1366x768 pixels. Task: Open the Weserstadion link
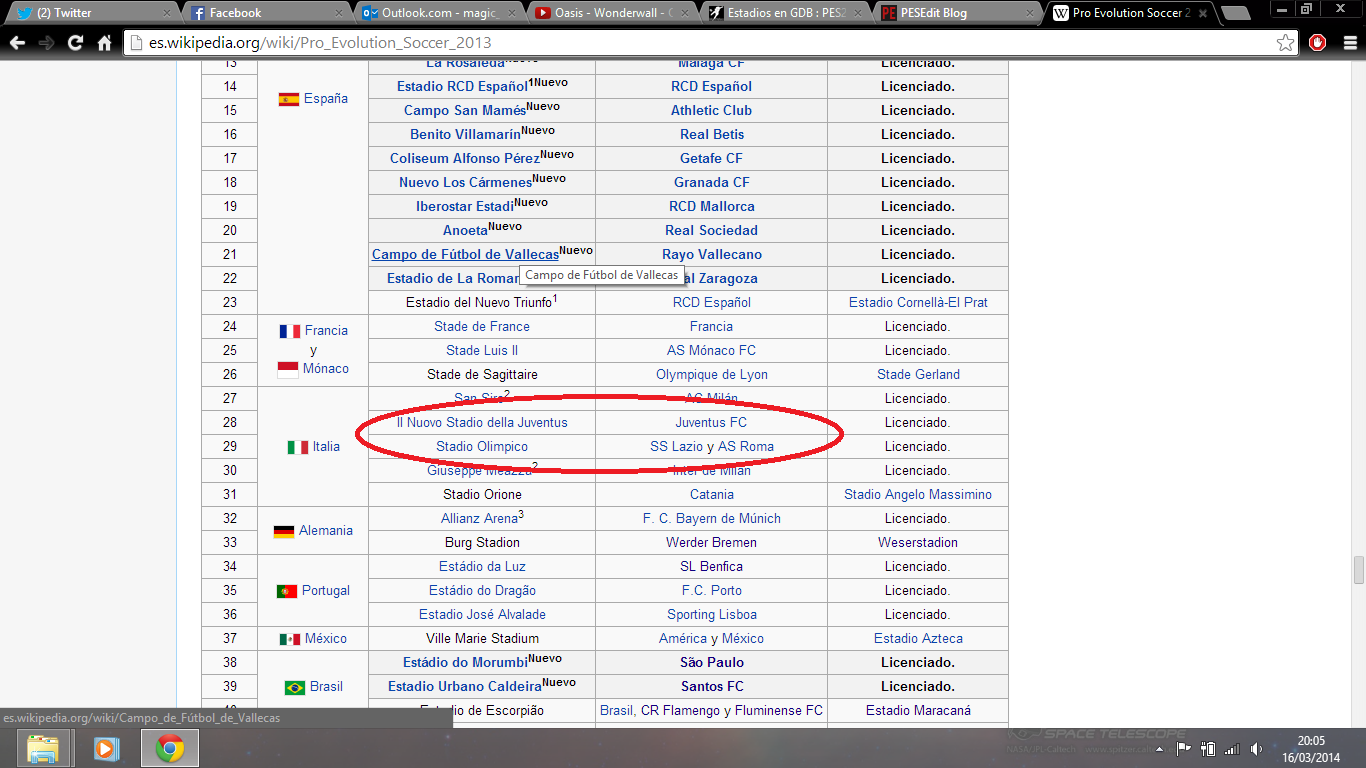918,543
